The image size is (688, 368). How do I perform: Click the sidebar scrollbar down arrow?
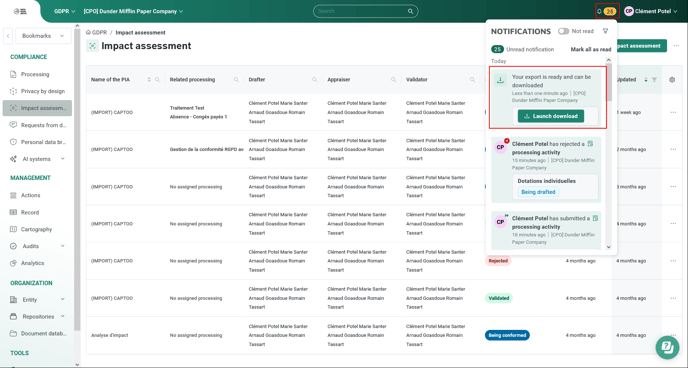click(x=77, y=364)
